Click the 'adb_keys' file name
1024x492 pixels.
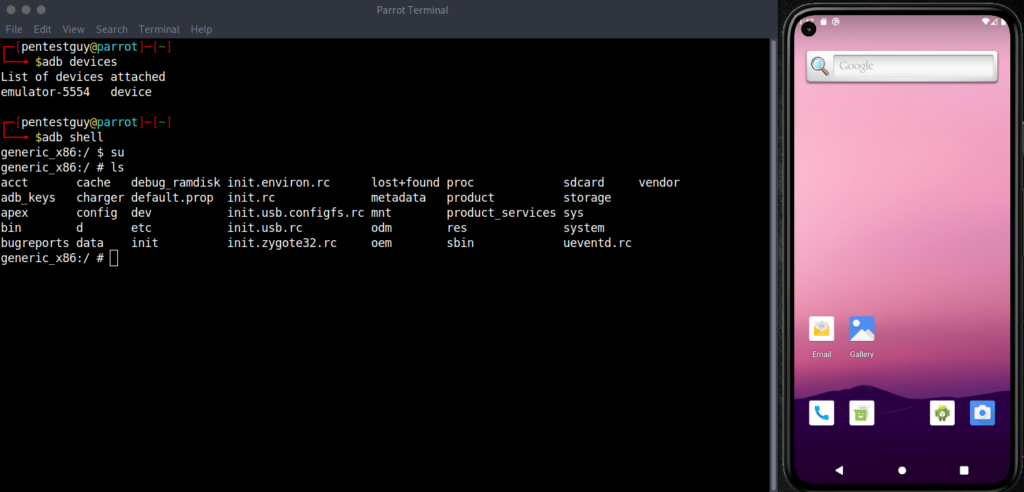click(x=28, y=198)
